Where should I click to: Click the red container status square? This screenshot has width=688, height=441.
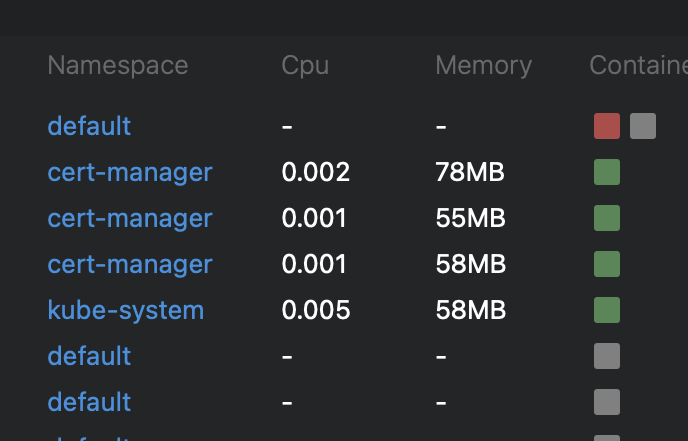coord(606,126)
